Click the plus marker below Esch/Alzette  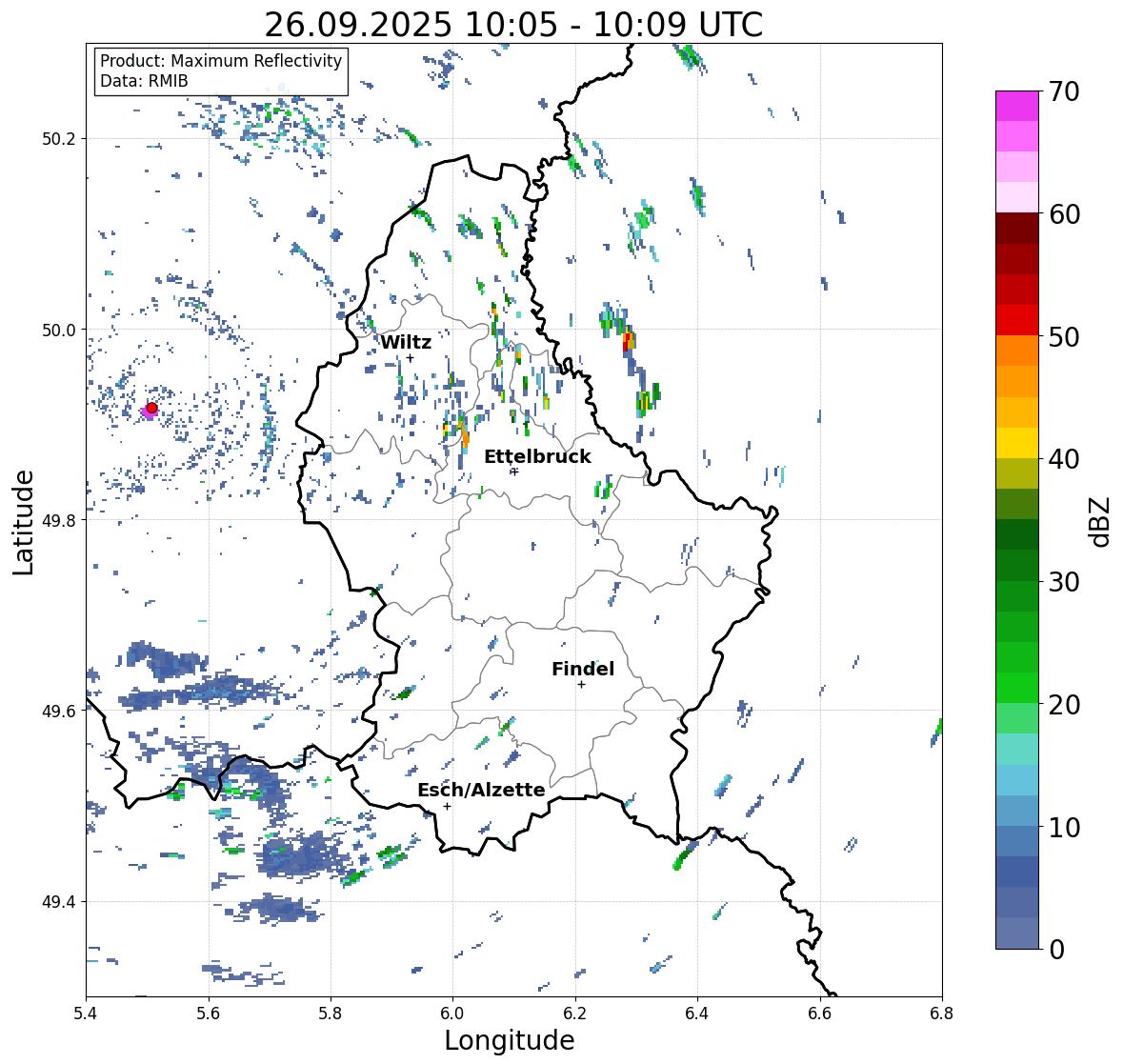(x=447, y=806)
